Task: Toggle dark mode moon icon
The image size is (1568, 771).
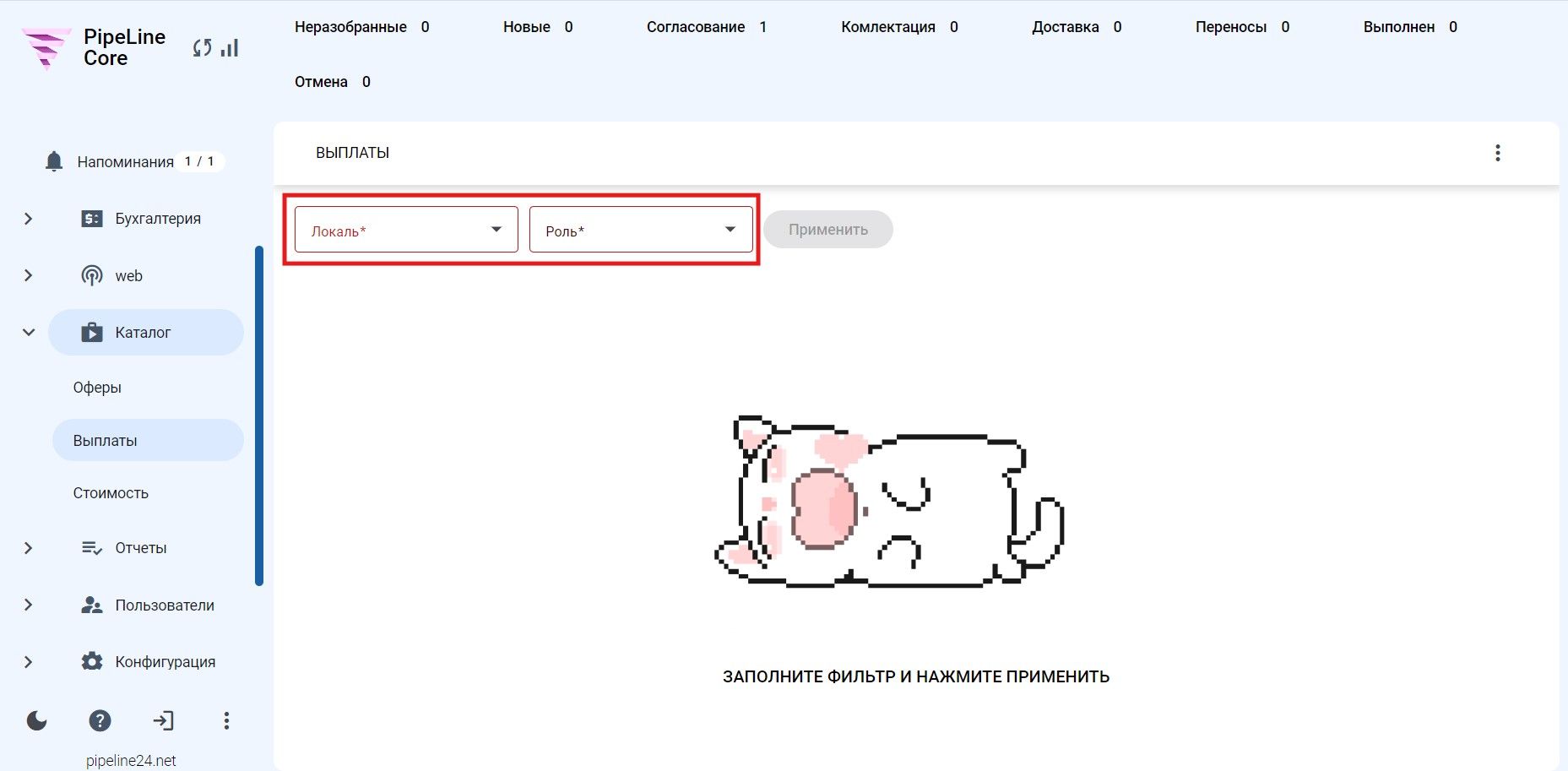Action: (37, 720)
